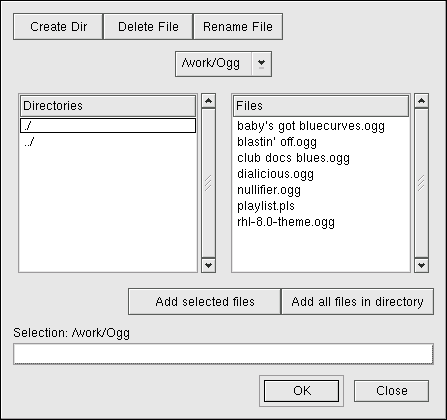Click Add selected files button
This screenshot has width=447, height=420.
coord(205,302)
